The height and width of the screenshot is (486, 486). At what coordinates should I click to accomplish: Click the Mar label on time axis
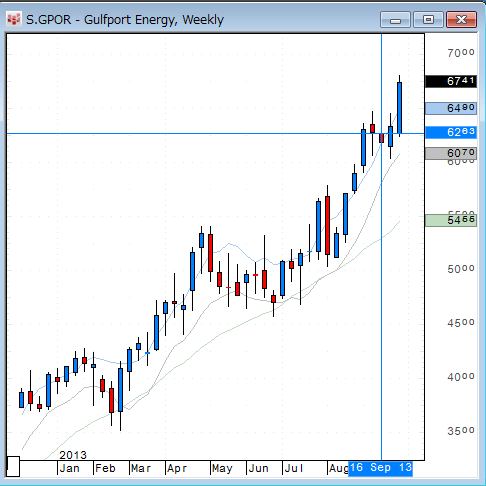(141, 468)
